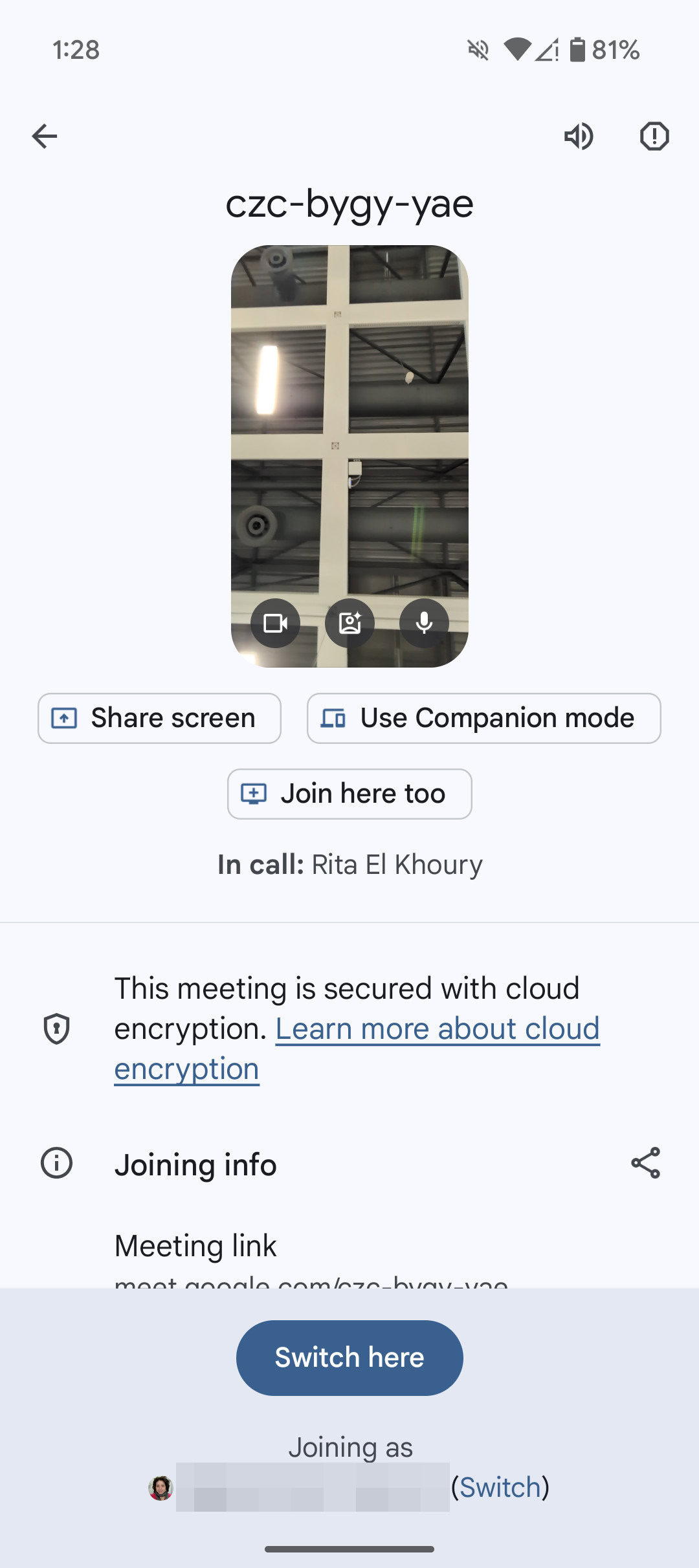The width and height of the screenshot is (699, 1568).
Task: Open Learn more about cloud encryption link
Action: 438,1029
